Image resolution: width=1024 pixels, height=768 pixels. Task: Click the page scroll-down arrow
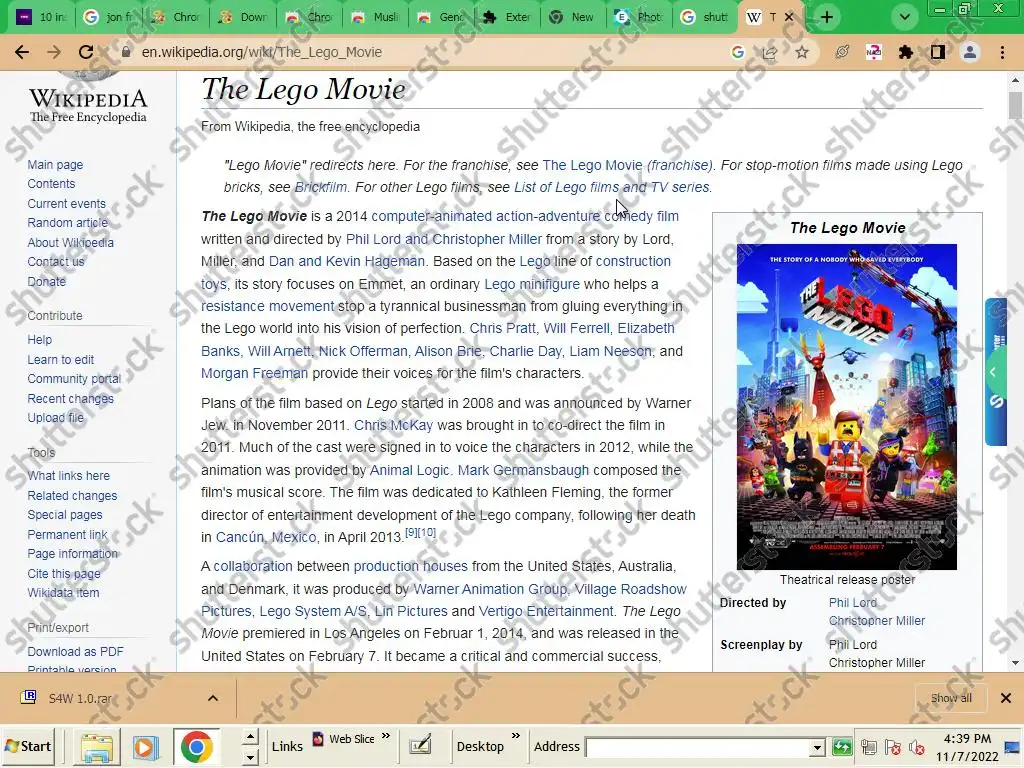coord(1014,664)
